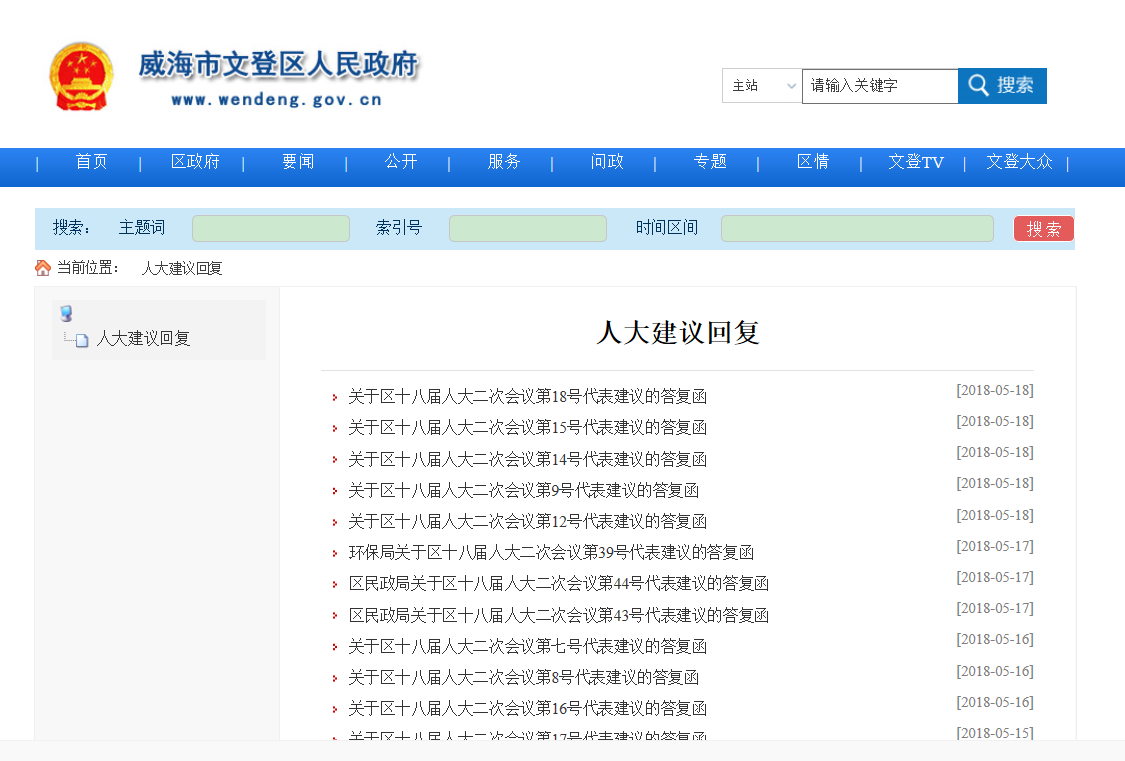Open reply letter for proposal 第18号

coord(527,397)
